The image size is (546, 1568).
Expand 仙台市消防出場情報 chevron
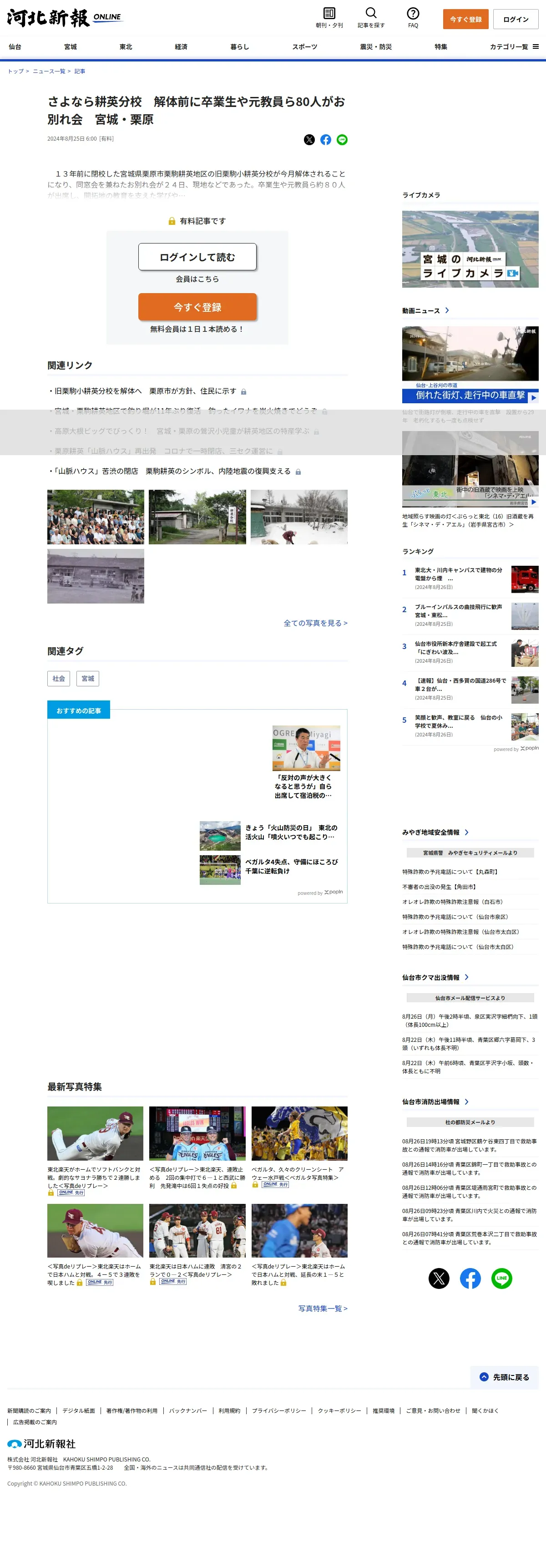point(467,1101)
